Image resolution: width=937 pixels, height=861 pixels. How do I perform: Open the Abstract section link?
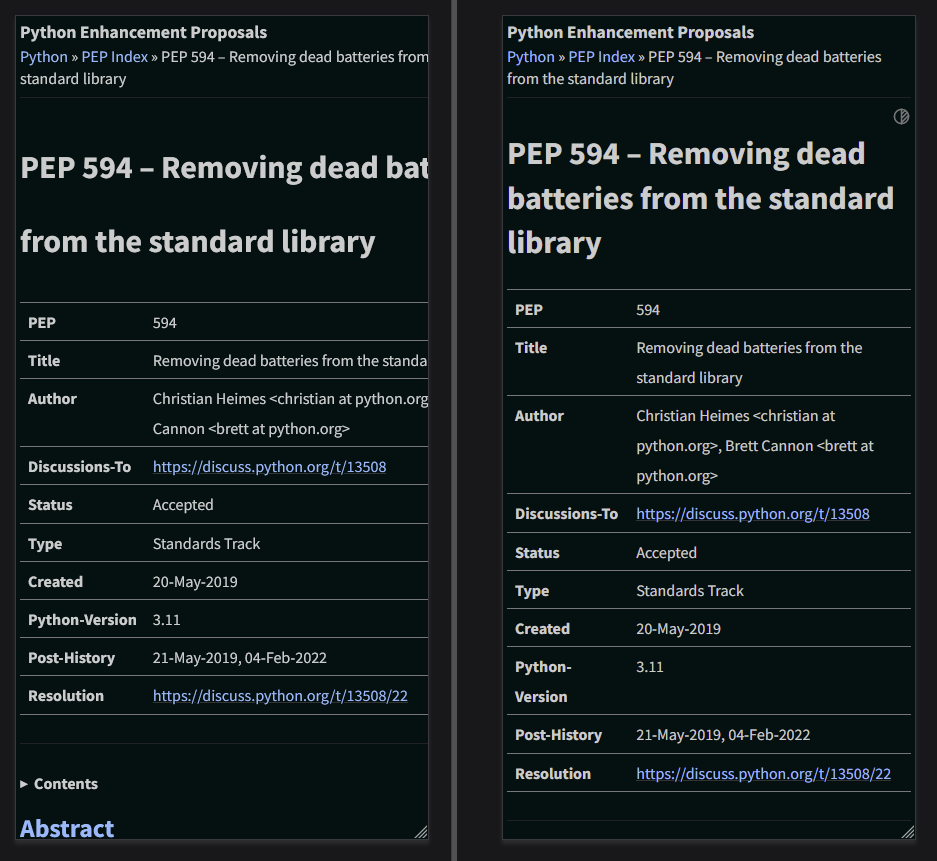point(66,829)
